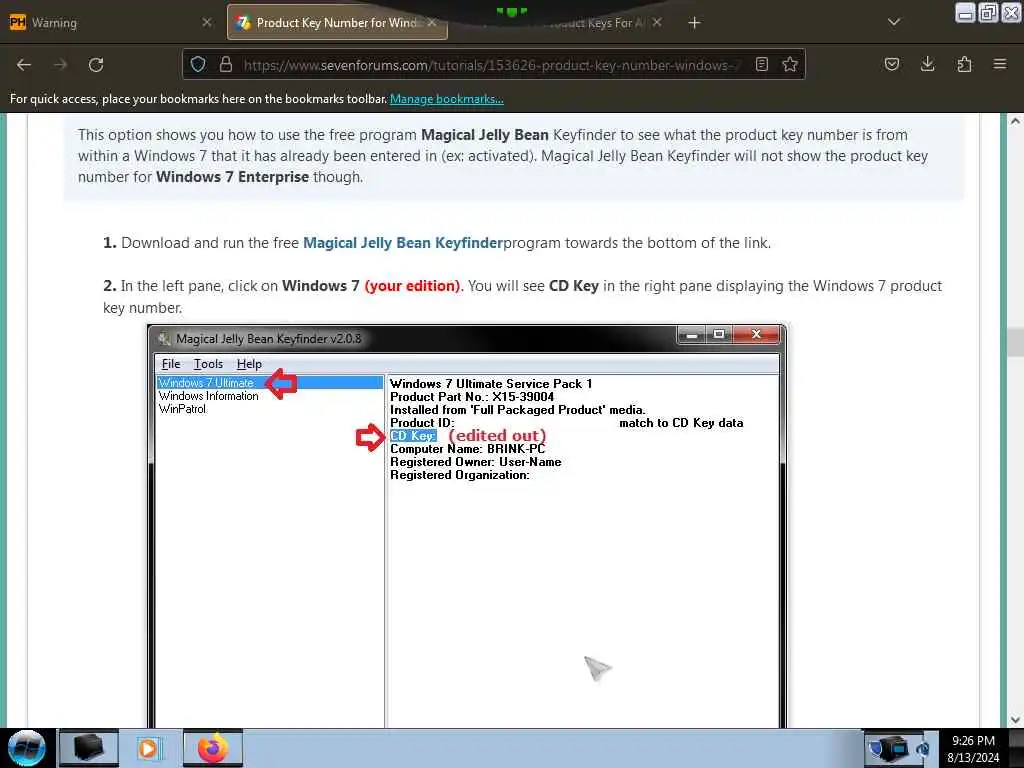
Task: Open the extensions puzzle icon
Action: coord(964,64)
